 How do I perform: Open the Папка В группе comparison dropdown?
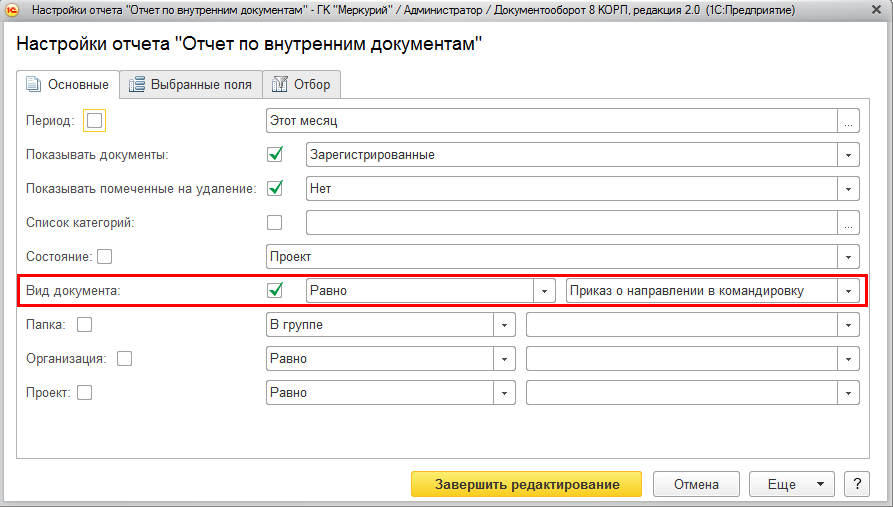point(505,325)
